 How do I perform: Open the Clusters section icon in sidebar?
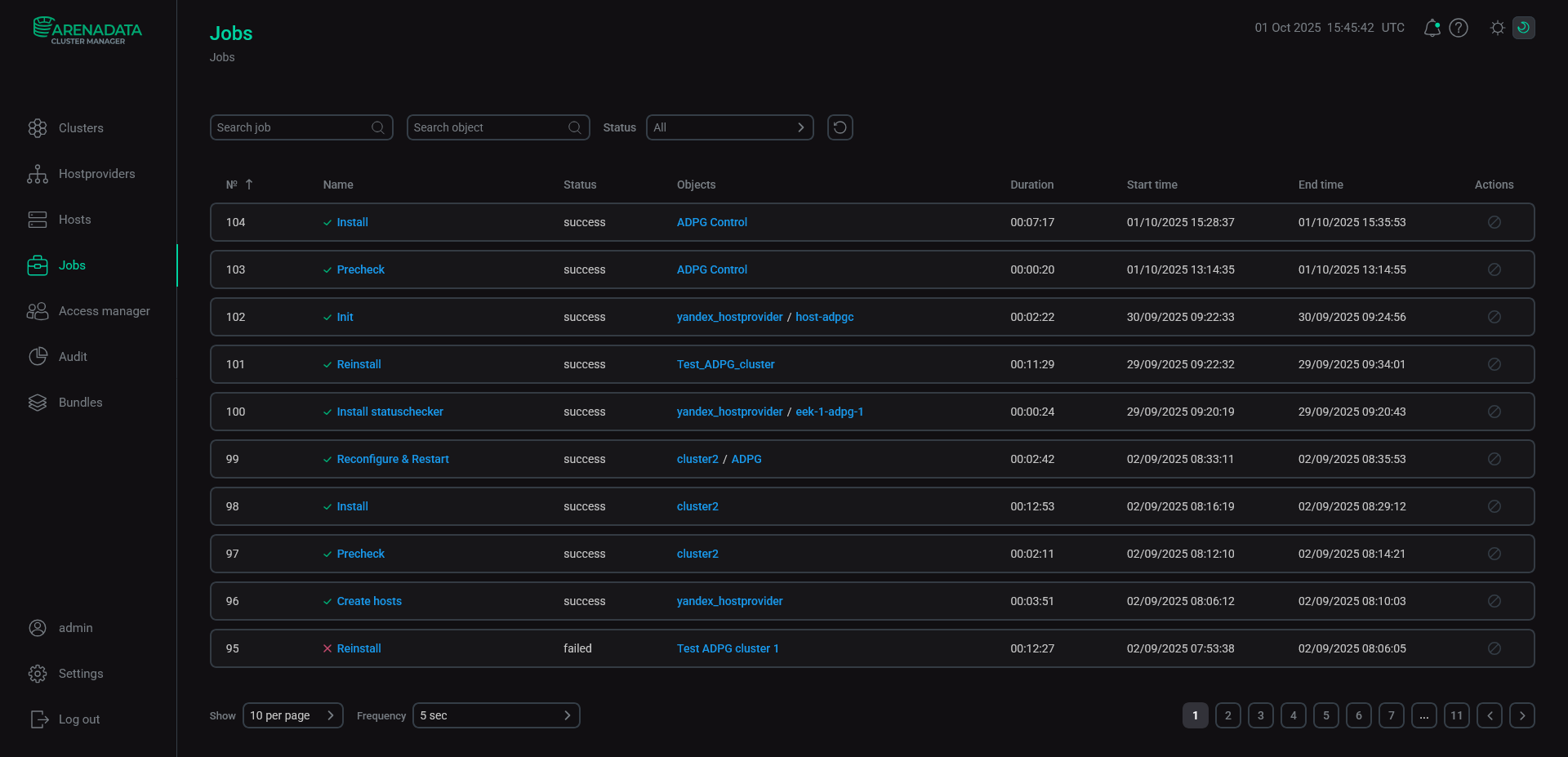38,127
